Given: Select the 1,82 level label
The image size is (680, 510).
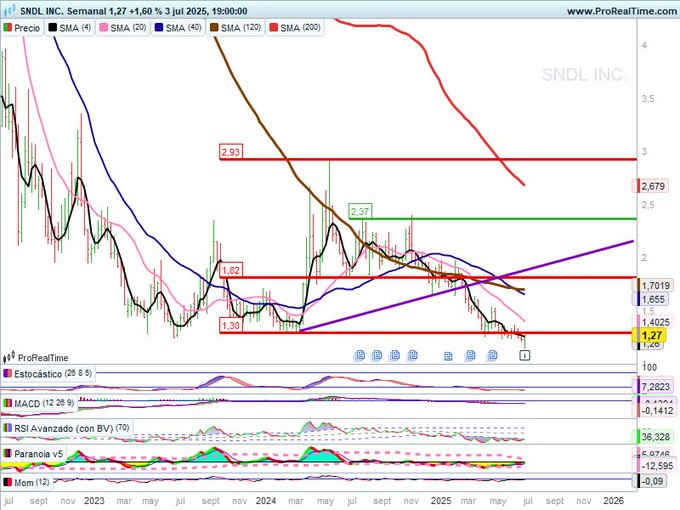Looking at the screenshot, I should (230, 270).
